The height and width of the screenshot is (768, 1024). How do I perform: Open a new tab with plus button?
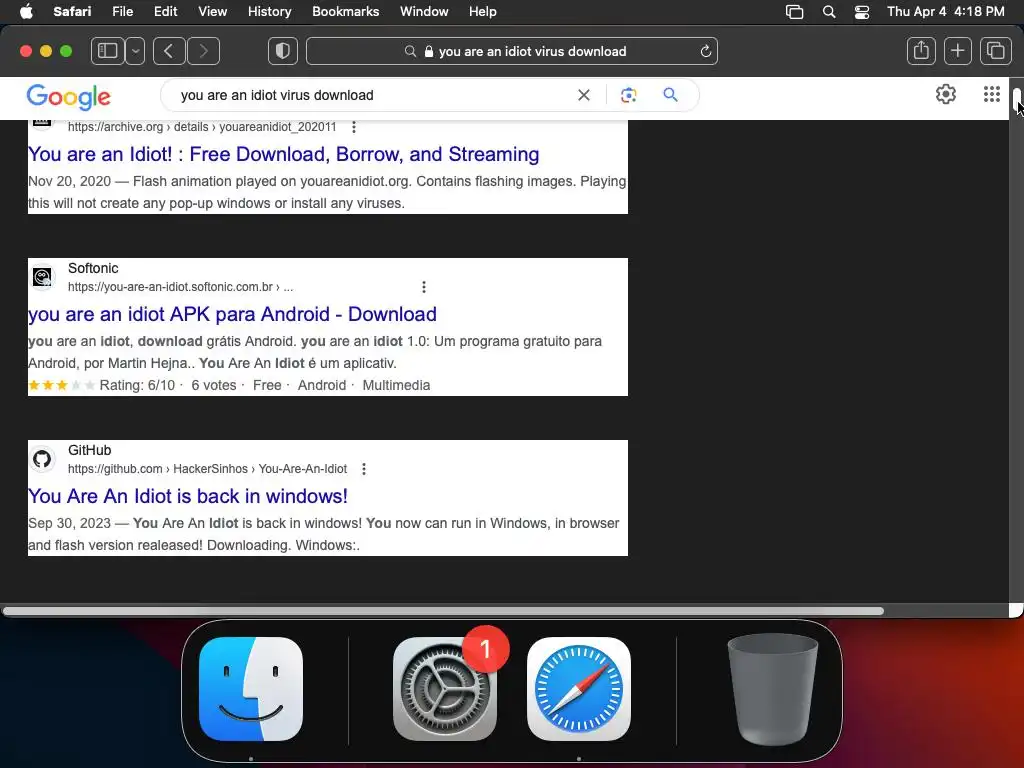click(x=957, y=51)
